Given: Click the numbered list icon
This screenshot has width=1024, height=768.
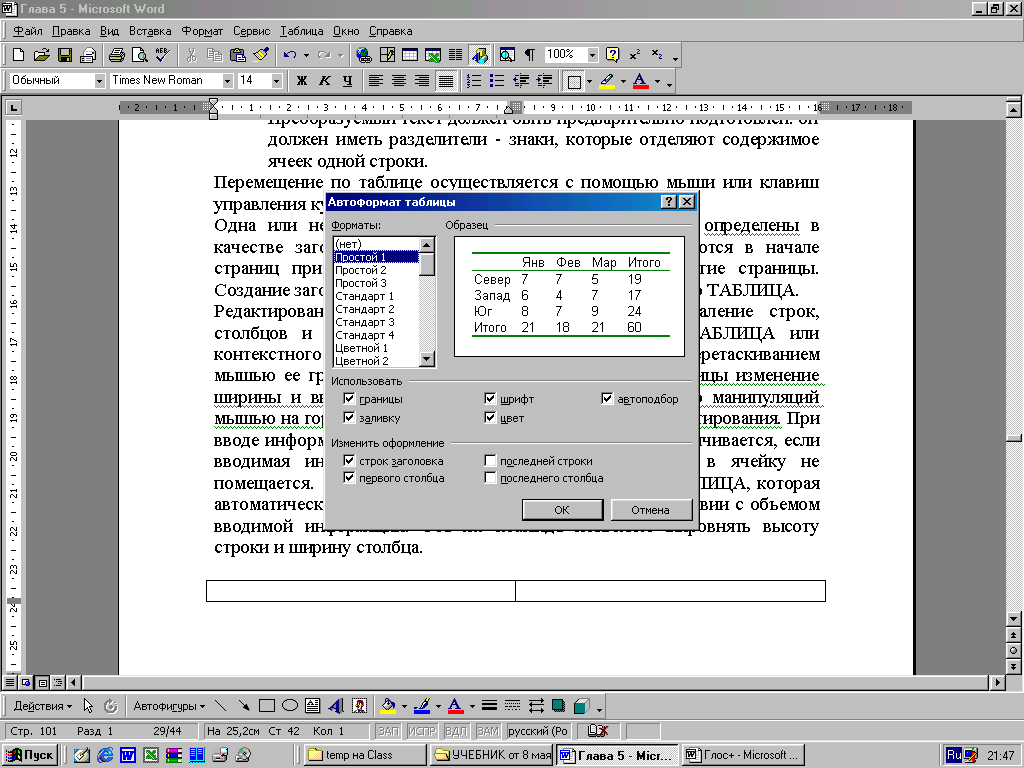Looking at the screenshot, I should 474,81.
